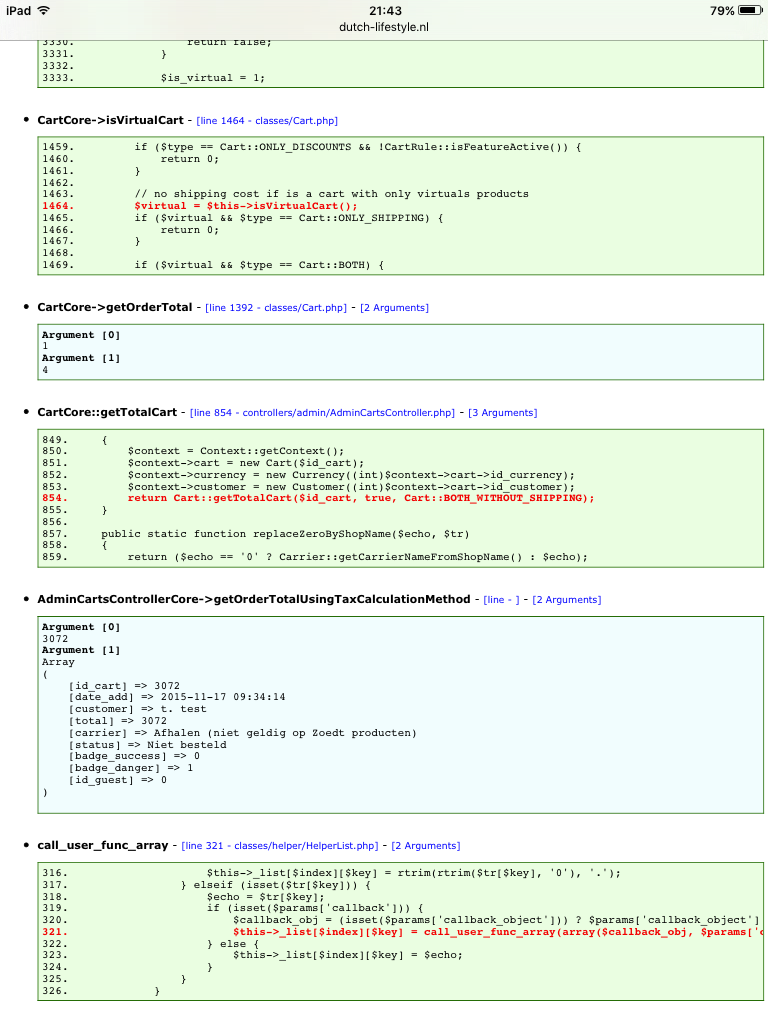The height and width of the screenshot is (1024, 768).
Task: Tap the battery status icon
Action: [750, 10]
